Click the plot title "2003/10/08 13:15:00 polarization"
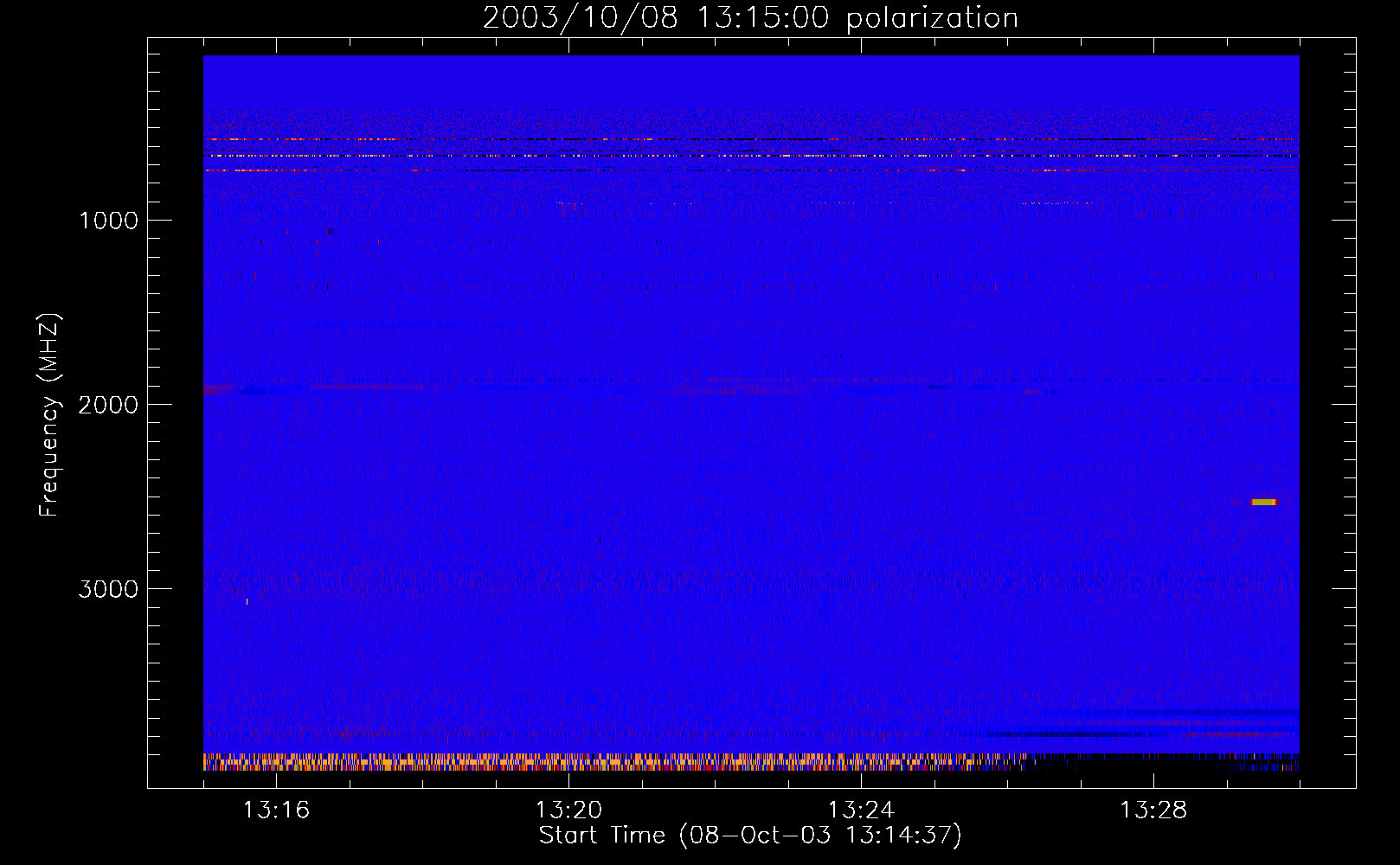 750,17
